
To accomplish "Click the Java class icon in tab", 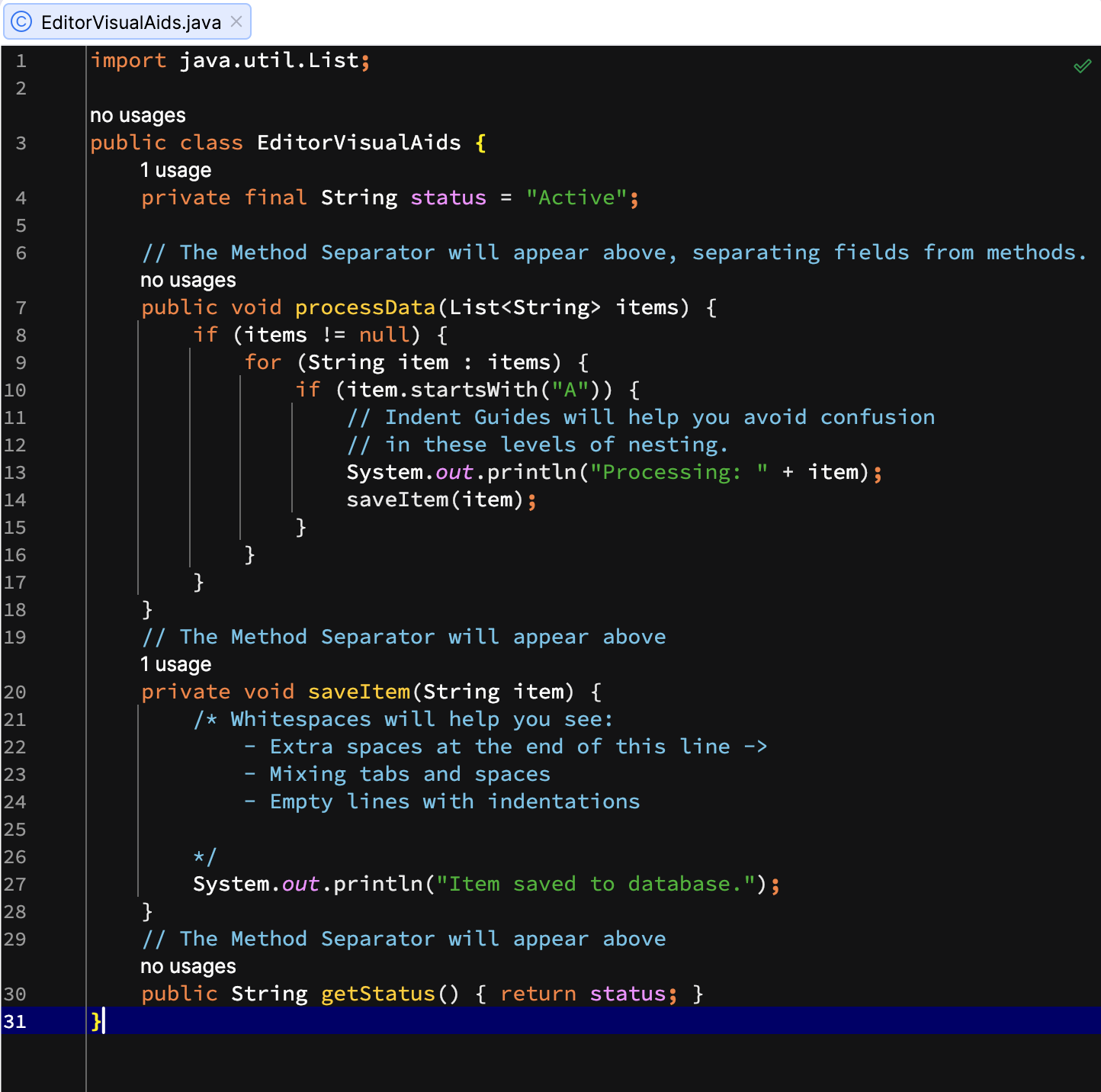I will [21, 22].
